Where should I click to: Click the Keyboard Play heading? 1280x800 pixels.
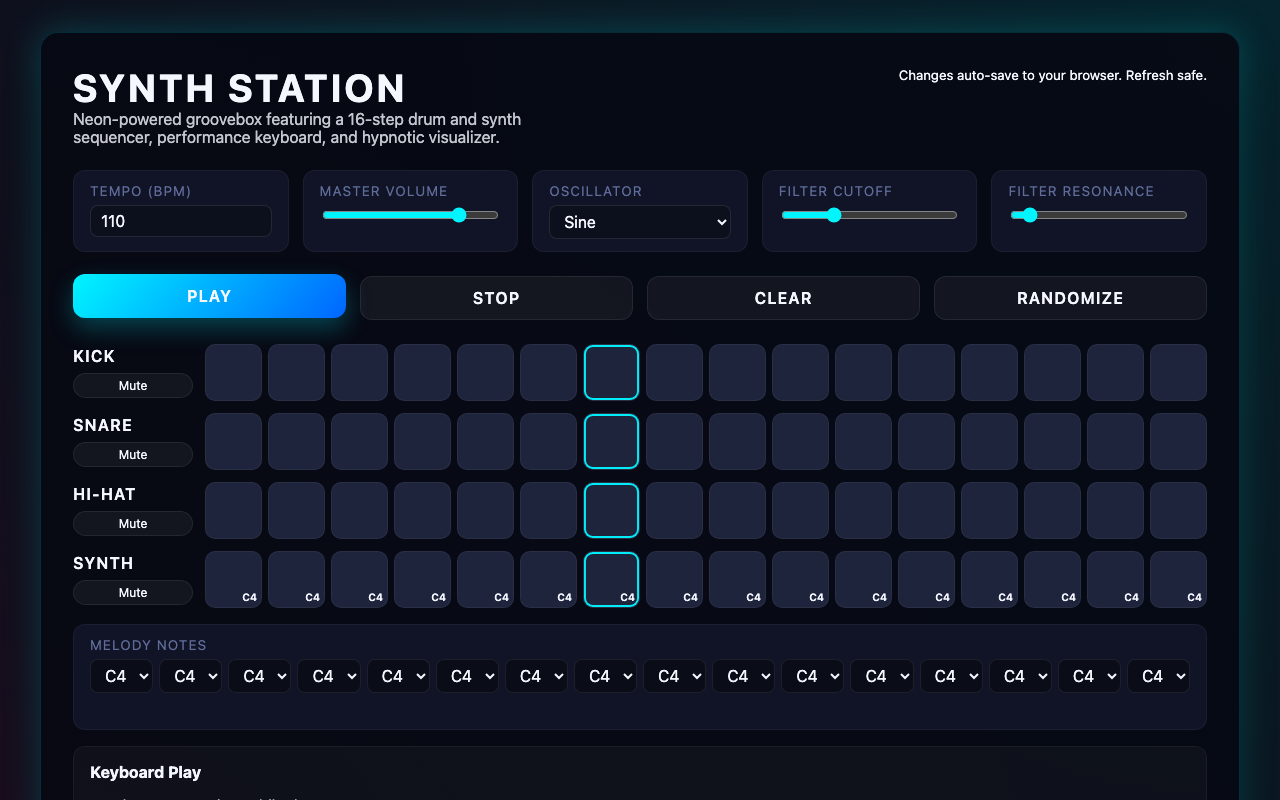(145, 772)
